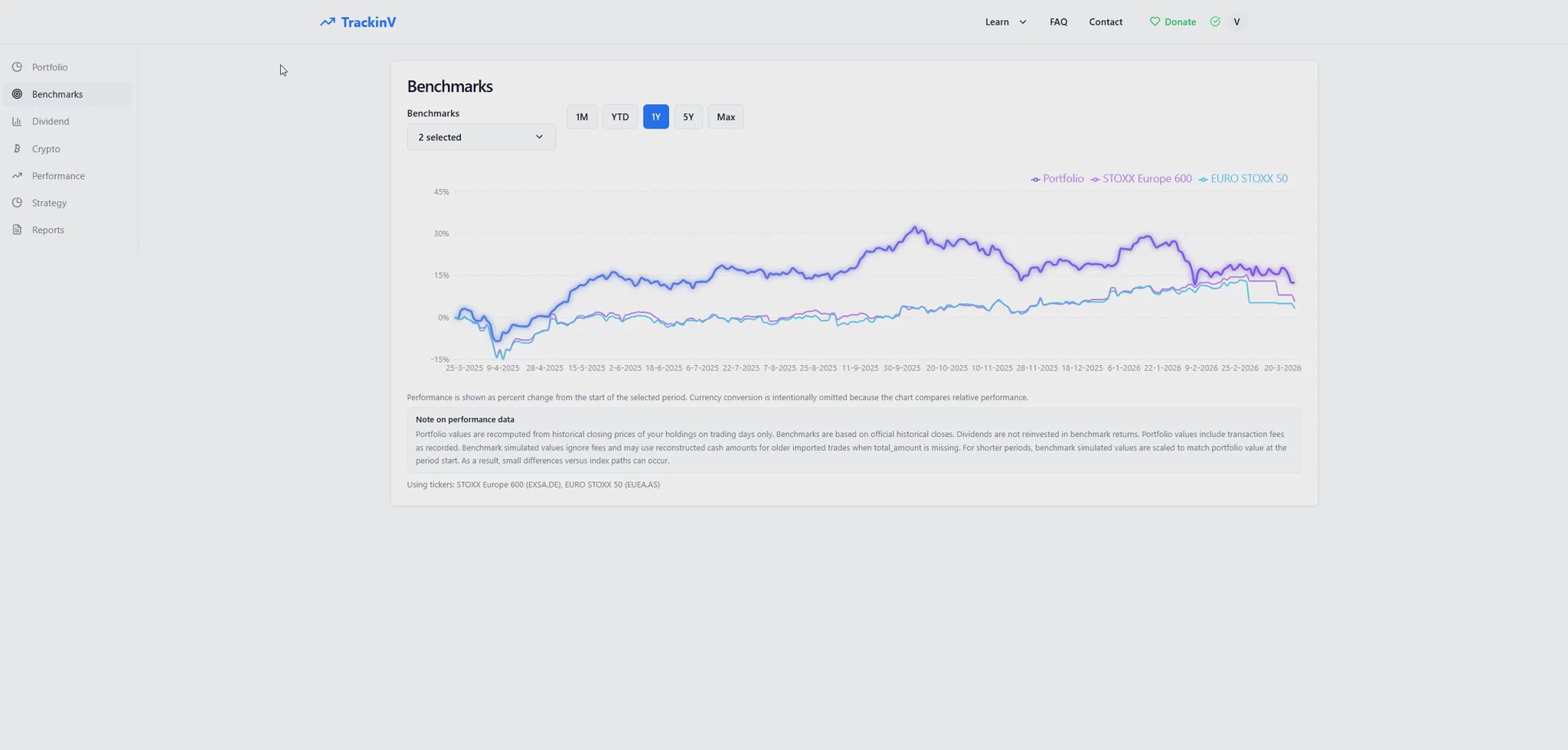1568x750 pixels.
Task: Toggle the STOXX Europe 600 legend series
Action: tap(1142, 179)
